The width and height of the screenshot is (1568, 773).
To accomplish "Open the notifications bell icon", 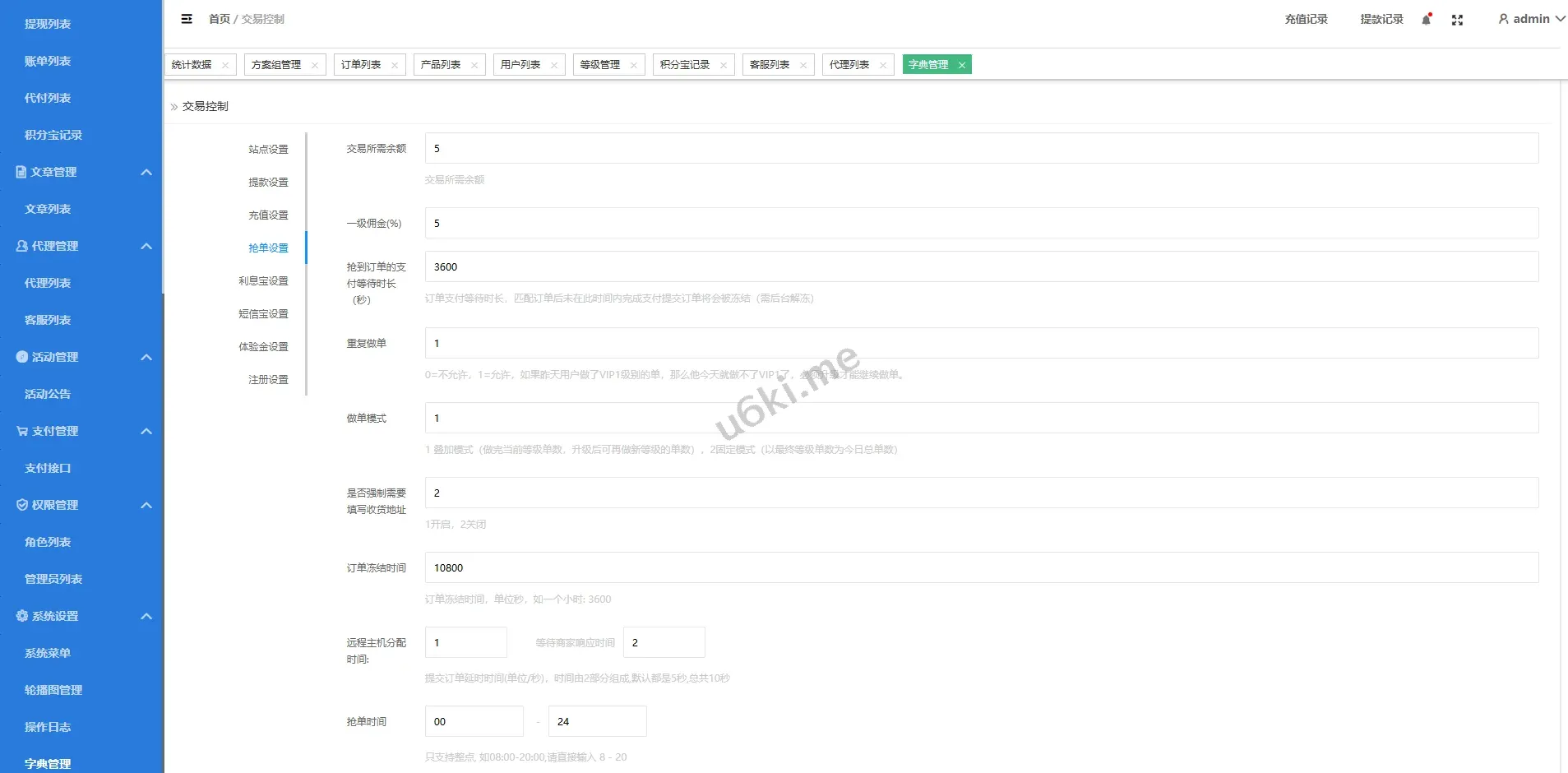I will point(1426,19).
